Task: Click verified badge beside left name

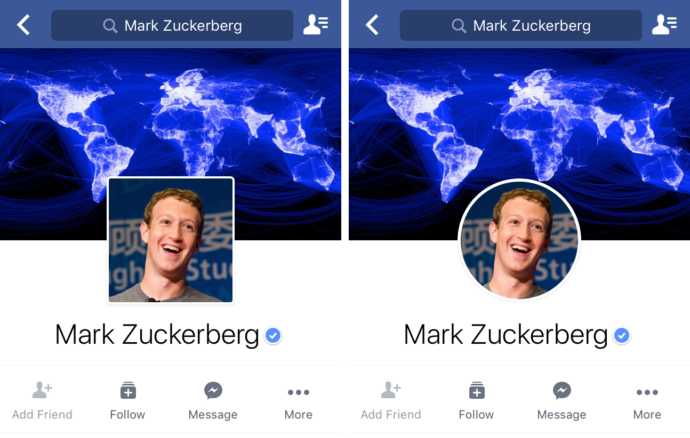Action: tap(273, 336)
